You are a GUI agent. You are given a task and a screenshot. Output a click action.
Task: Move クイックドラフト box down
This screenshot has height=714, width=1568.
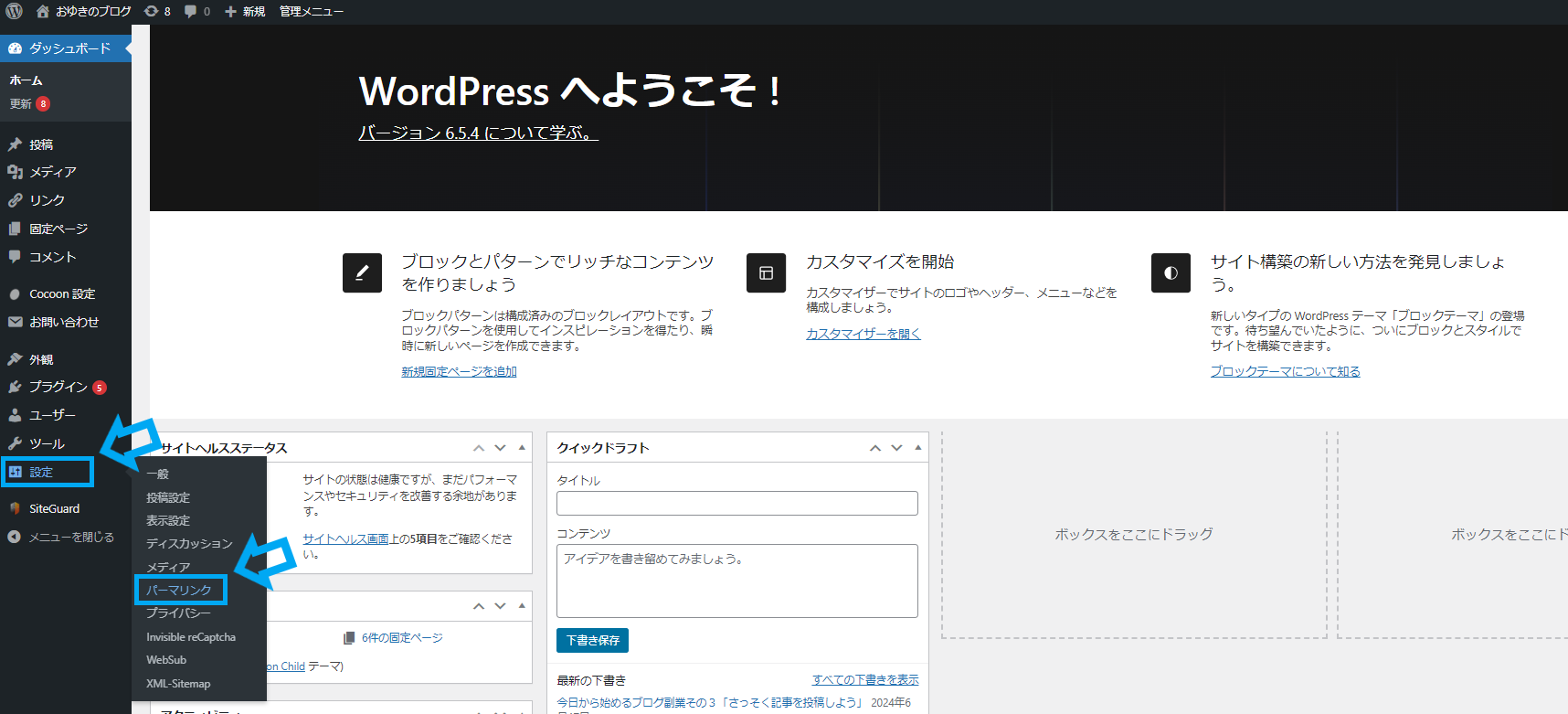pos(896,448)
